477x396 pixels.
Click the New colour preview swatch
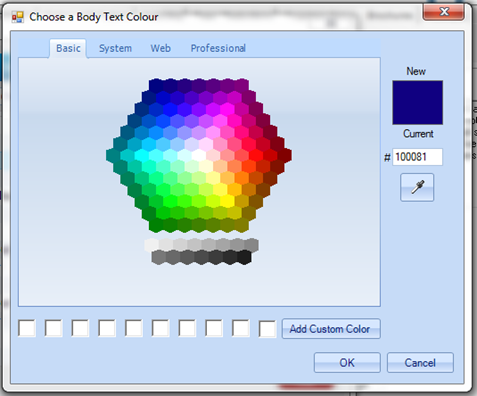coord(418,102)
